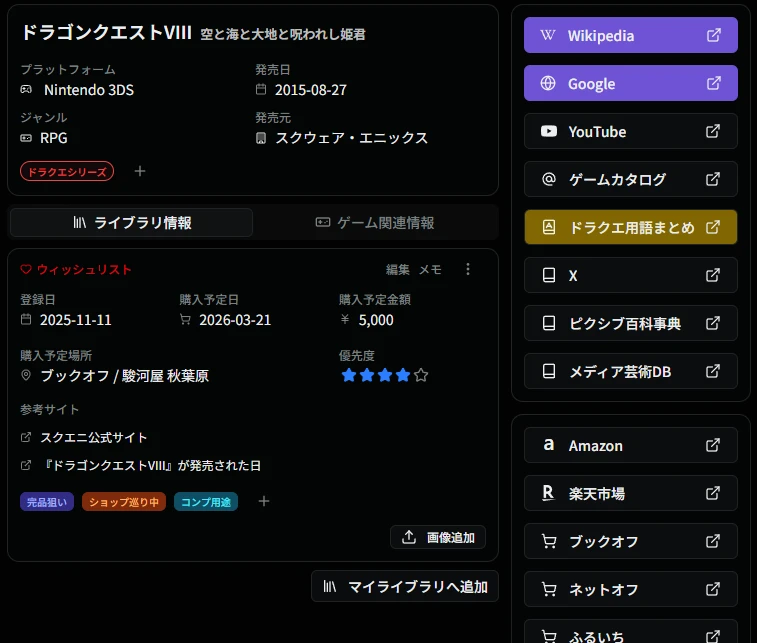Click the Amazon 'a' logo icon
This screenshot has width=757, height=643.
[548, 445]
